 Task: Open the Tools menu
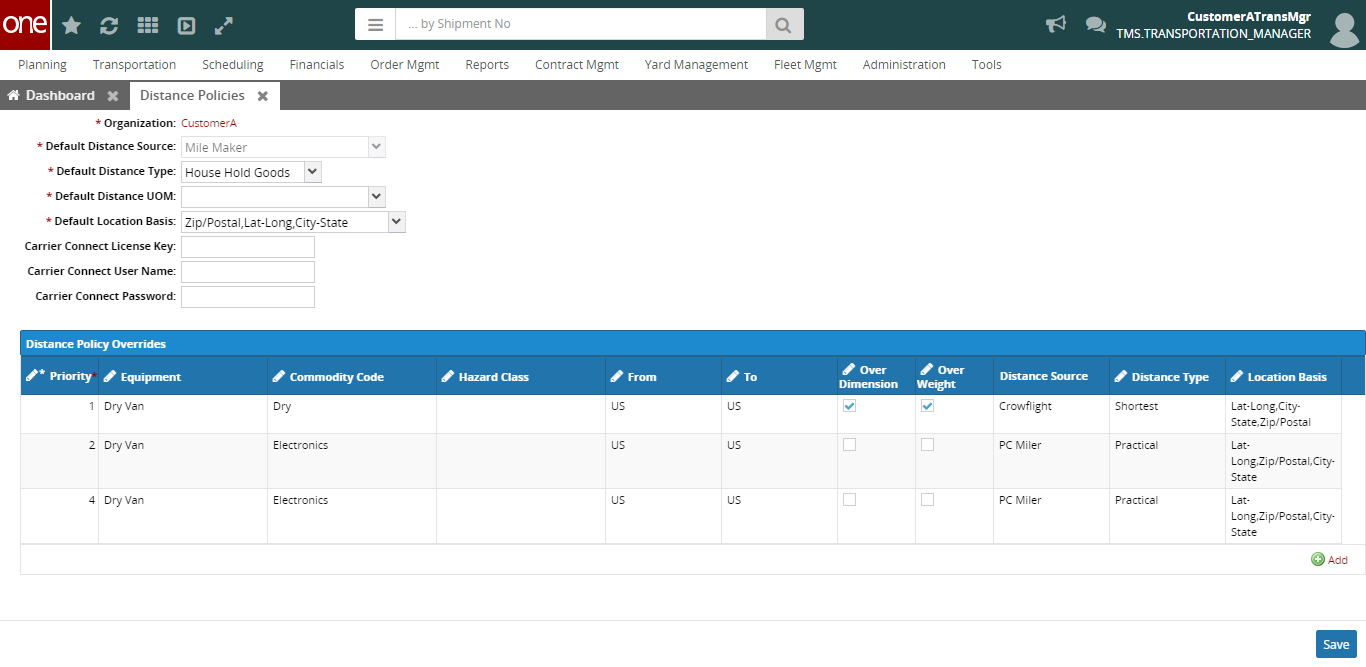(986, 64)
